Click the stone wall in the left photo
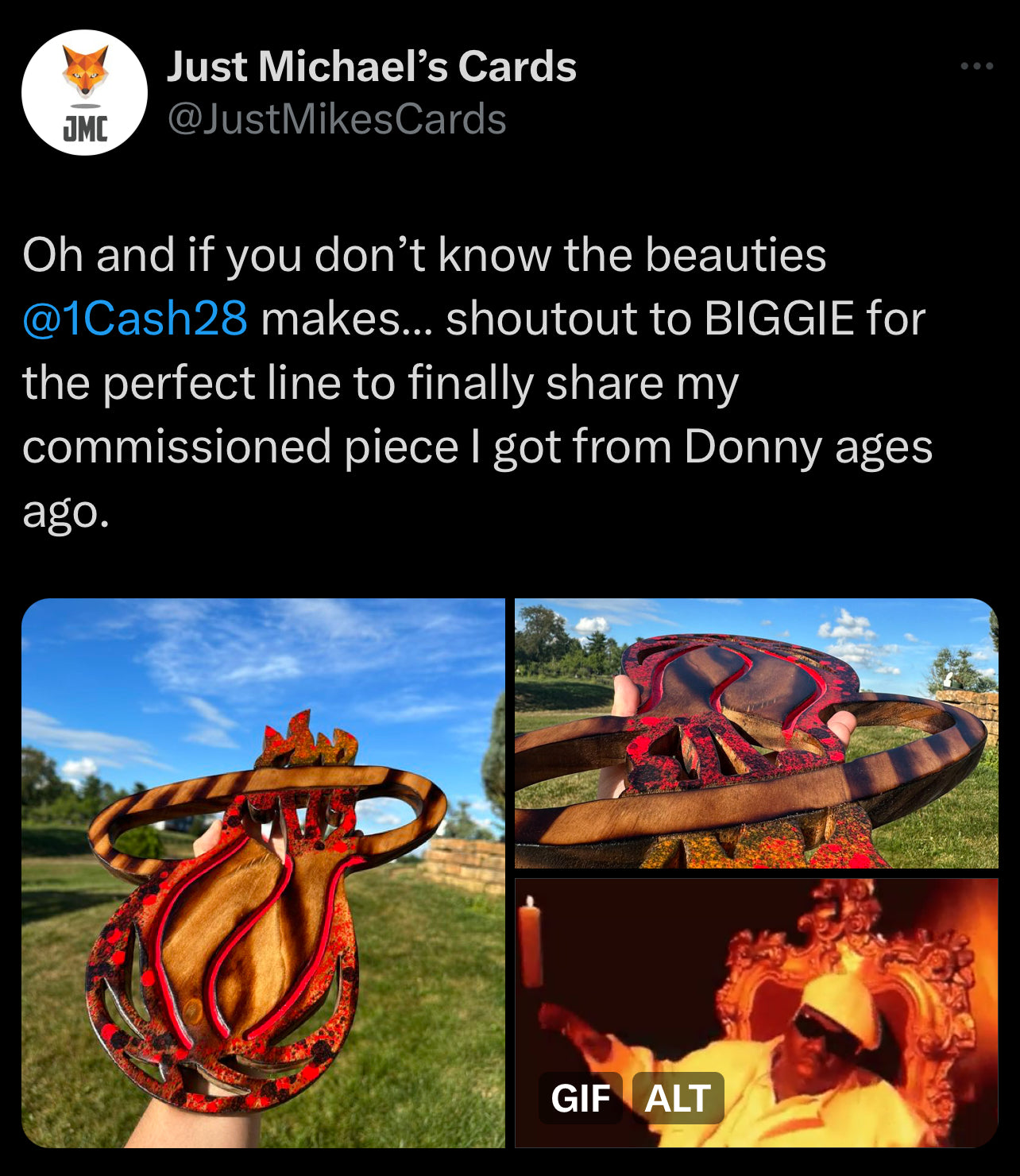This screenshot has height=1176, width=1020. (464, 866)
